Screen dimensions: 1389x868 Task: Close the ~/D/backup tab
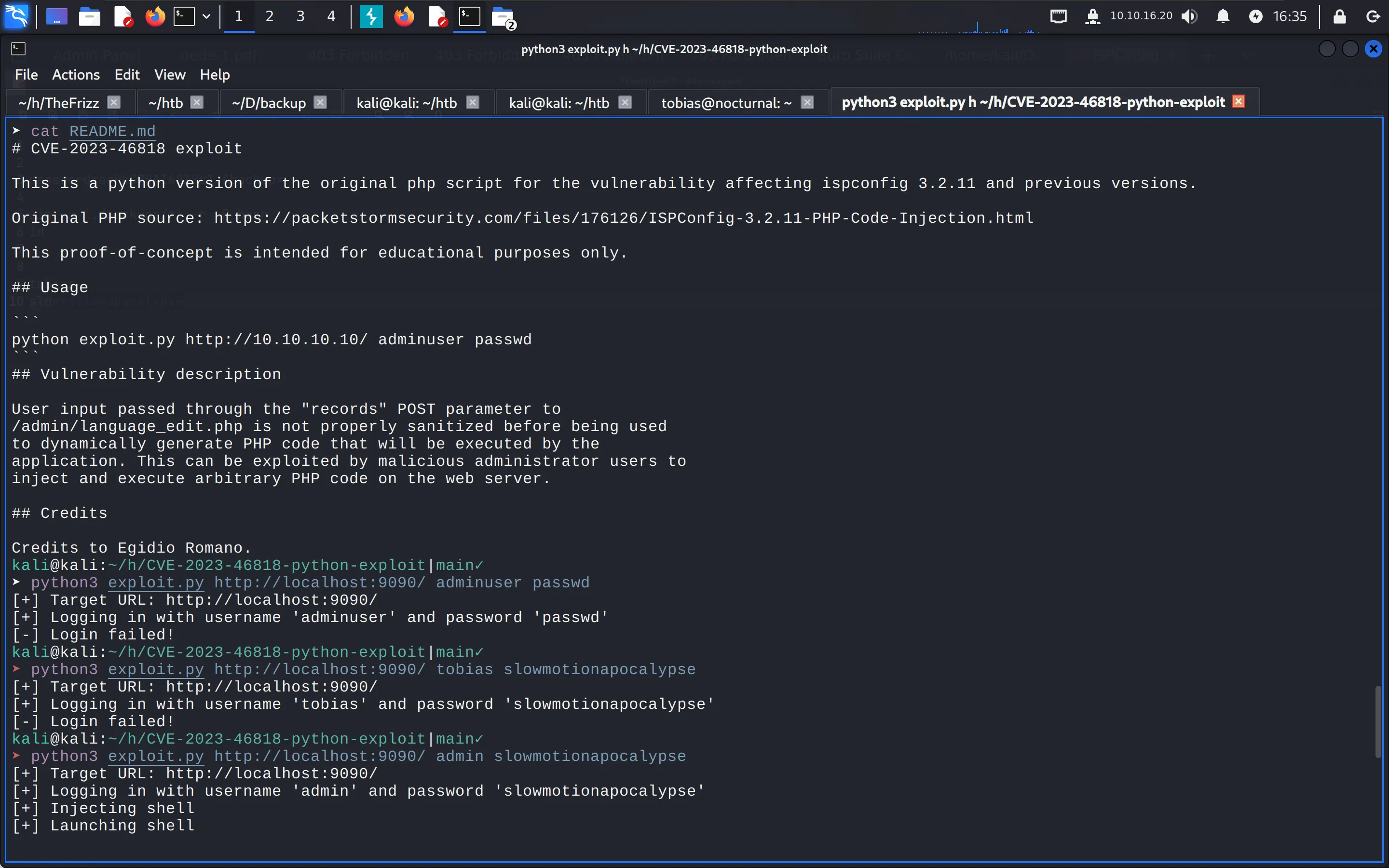320,102
